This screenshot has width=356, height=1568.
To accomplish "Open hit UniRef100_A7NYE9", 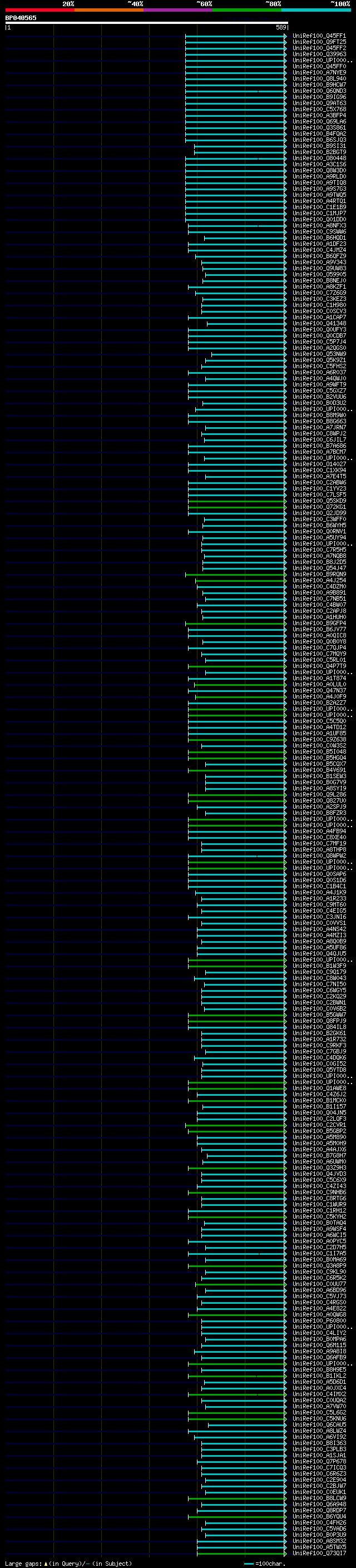I will (319, 72).
